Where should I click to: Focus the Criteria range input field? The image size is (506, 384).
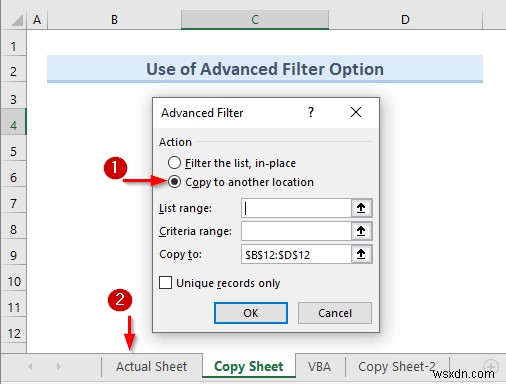pyautogui.click(x=296, y=231)
